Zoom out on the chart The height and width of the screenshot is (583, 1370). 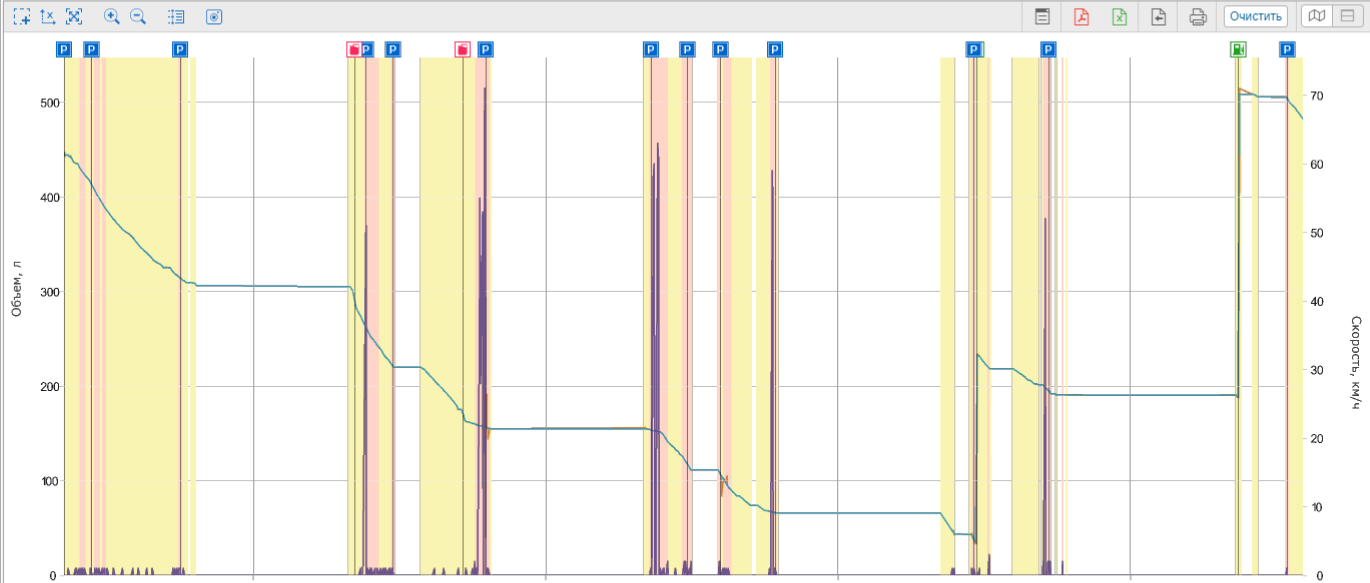coord(138,17)
